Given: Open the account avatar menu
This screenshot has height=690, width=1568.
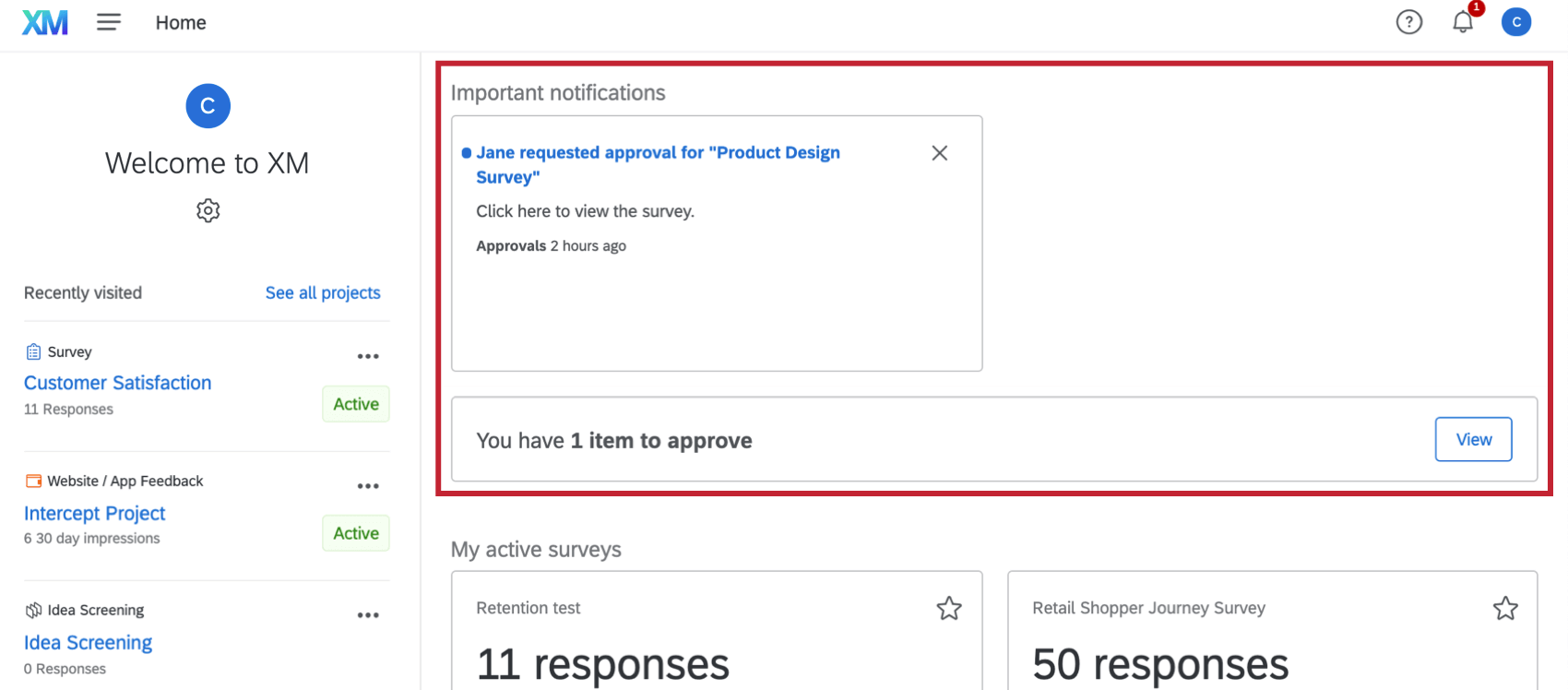Looking at the screenshot, I should [x=1515, y=22].
